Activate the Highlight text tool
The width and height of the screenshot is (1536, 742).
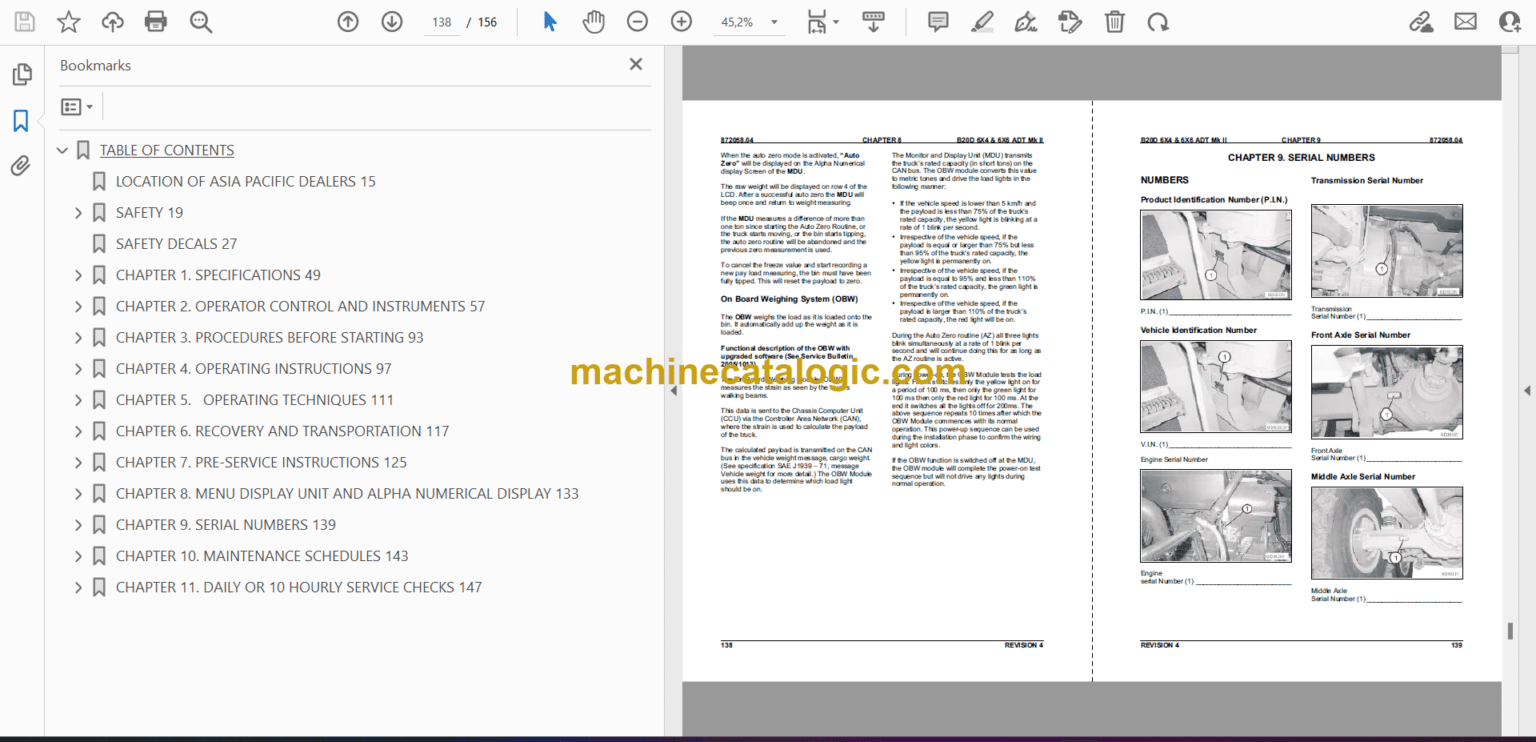(x=981, y=20)
